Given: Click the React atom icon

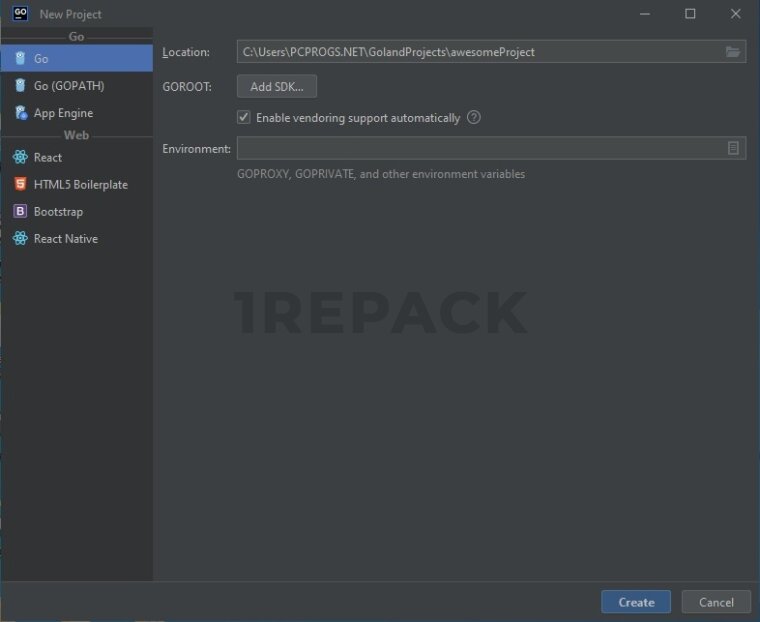Looking at the screenshot, I should coord(20,157).
